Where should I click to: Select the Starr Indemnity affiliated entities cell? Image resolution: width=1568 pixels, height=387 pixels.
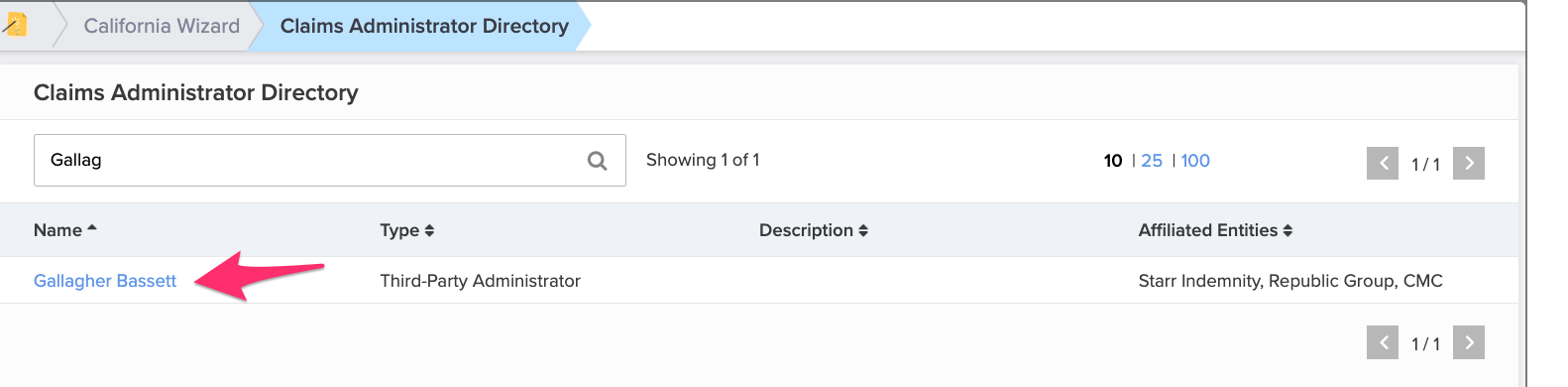point(1290,281)
